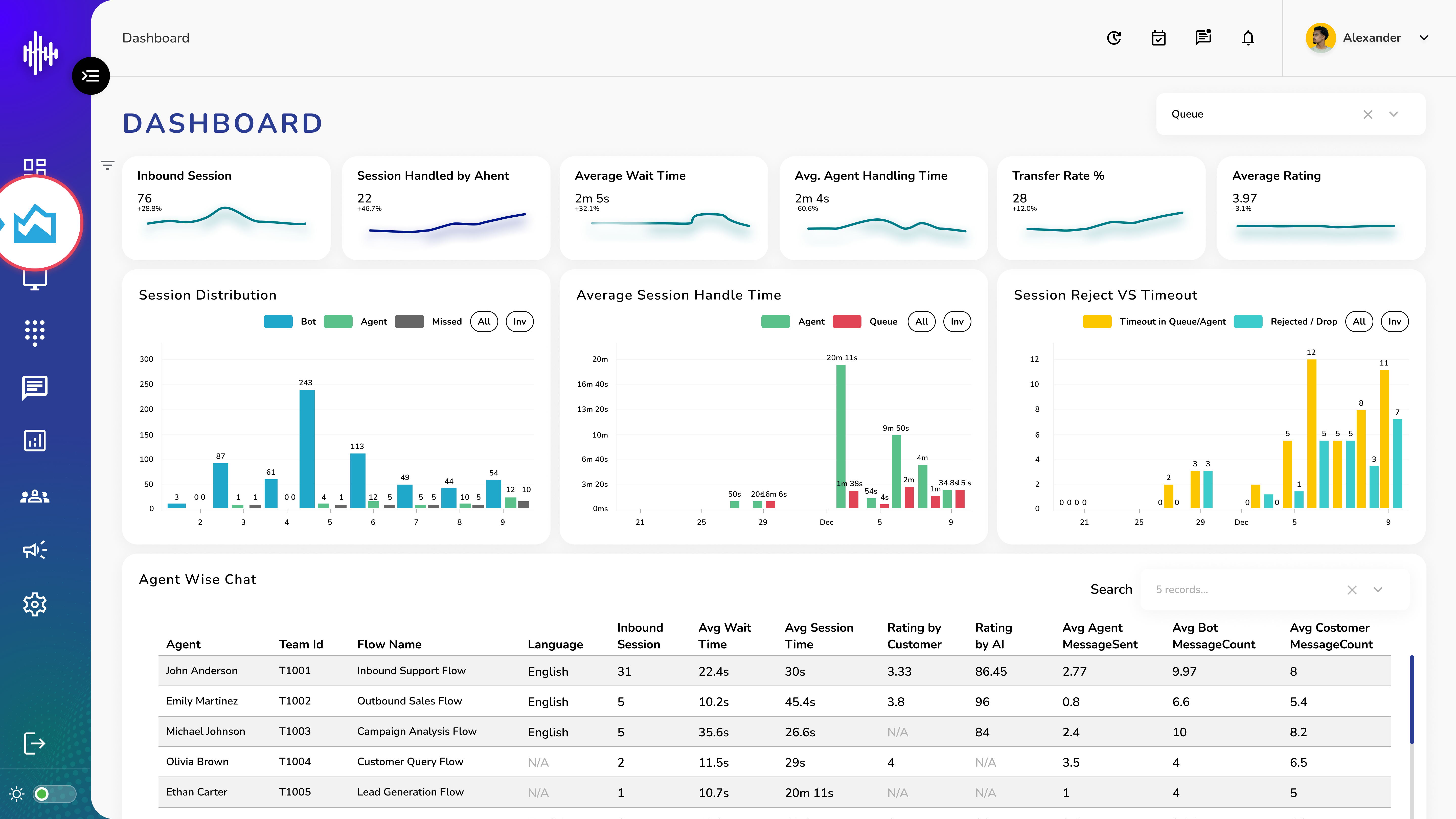Toggle the sidebar collapse menu button
The image size is (1456, 819).
coord(90,76)
